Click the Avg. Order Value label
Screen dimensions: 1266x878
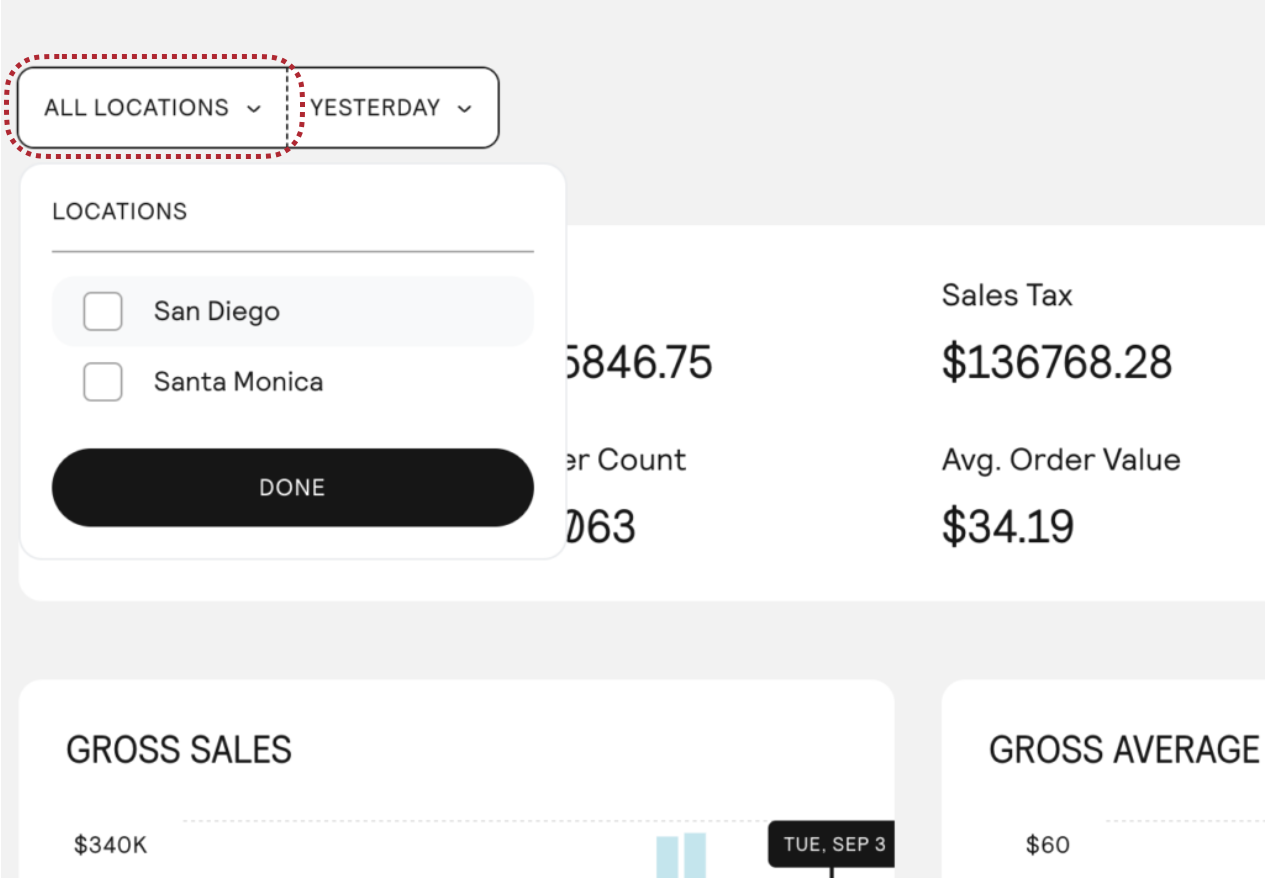pos(1061,460)
